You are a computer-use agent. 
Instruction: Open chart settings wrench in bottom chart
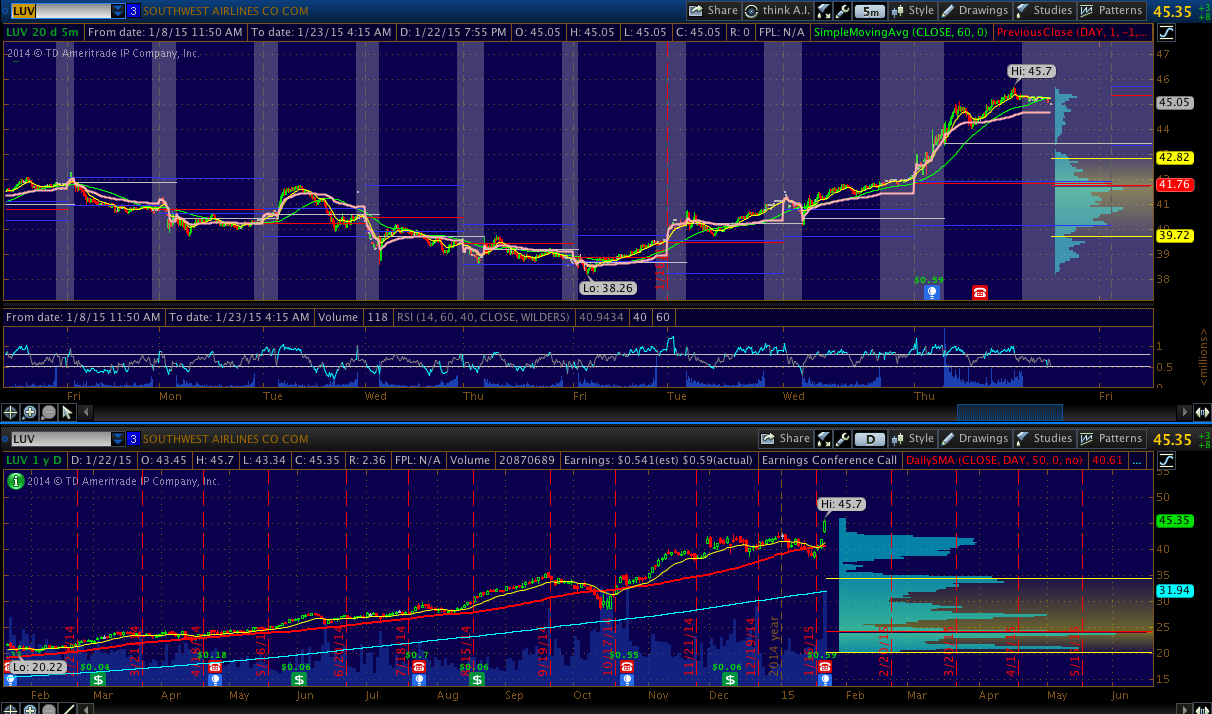coord(843,439)
